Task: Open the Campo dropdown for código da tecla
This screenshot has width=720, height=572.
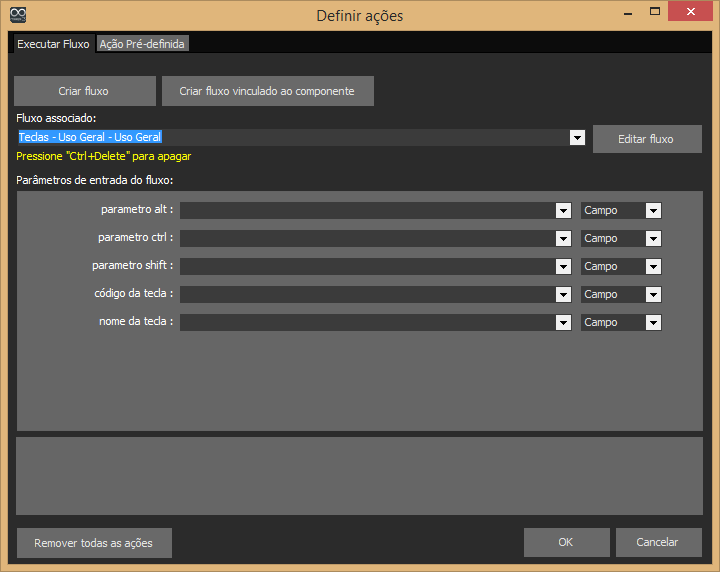Action: [653, 294]
